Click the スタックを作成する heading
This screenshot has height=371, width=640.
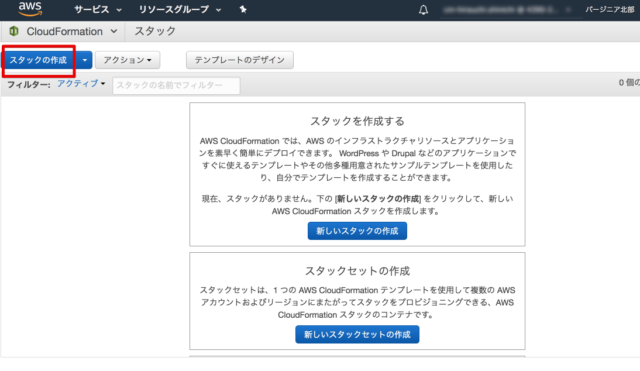(357, 121)
